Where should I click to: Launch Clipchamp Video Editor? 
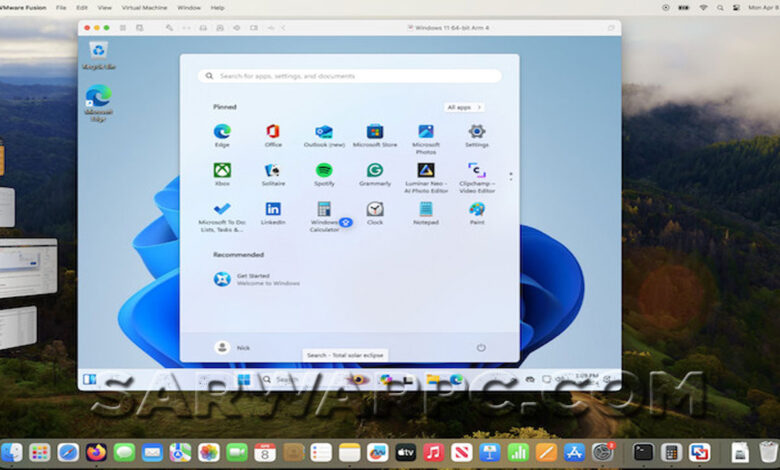click(477, 178)
